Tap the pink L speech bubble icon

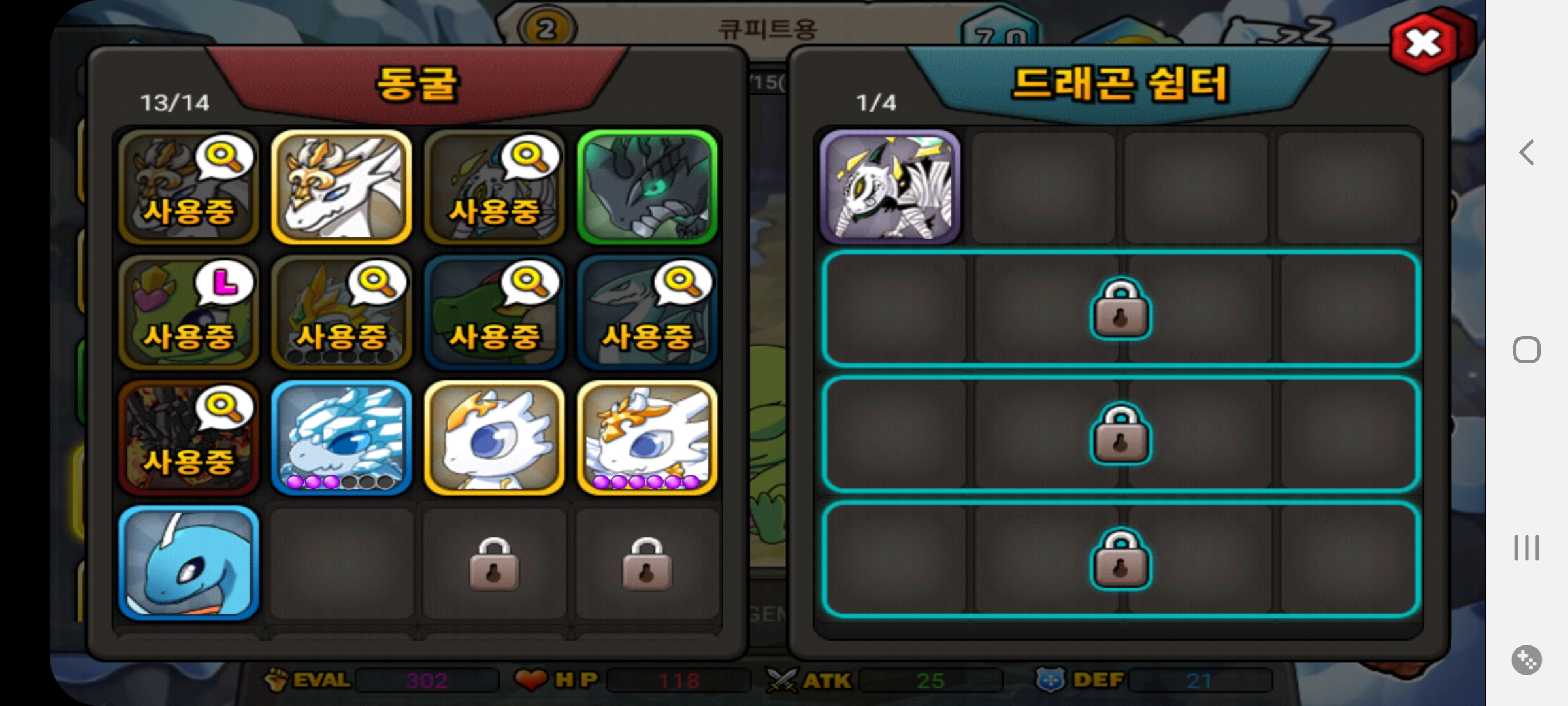tap(223, 284)
